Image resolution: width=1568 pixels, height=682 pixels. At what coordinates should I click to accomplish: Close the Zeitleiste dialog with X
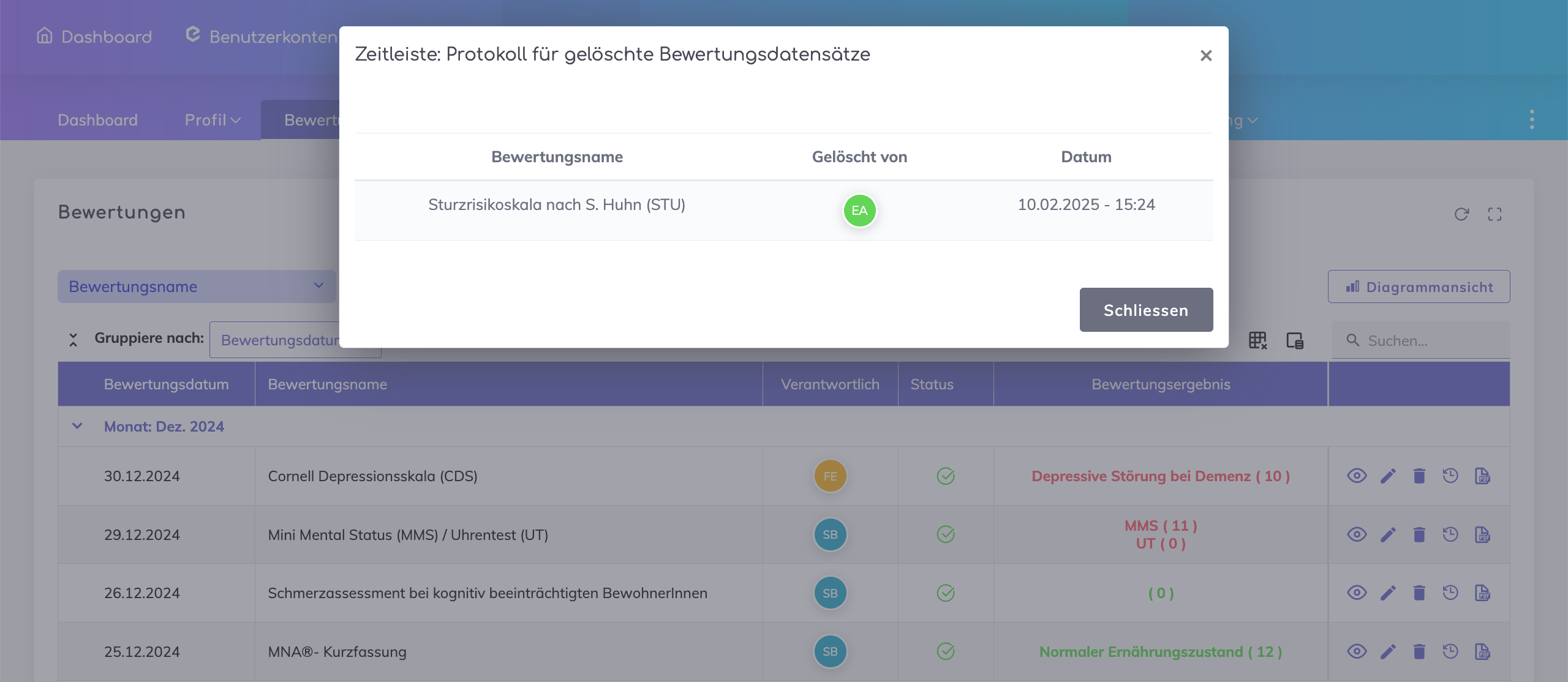[x=1205, y=56]
